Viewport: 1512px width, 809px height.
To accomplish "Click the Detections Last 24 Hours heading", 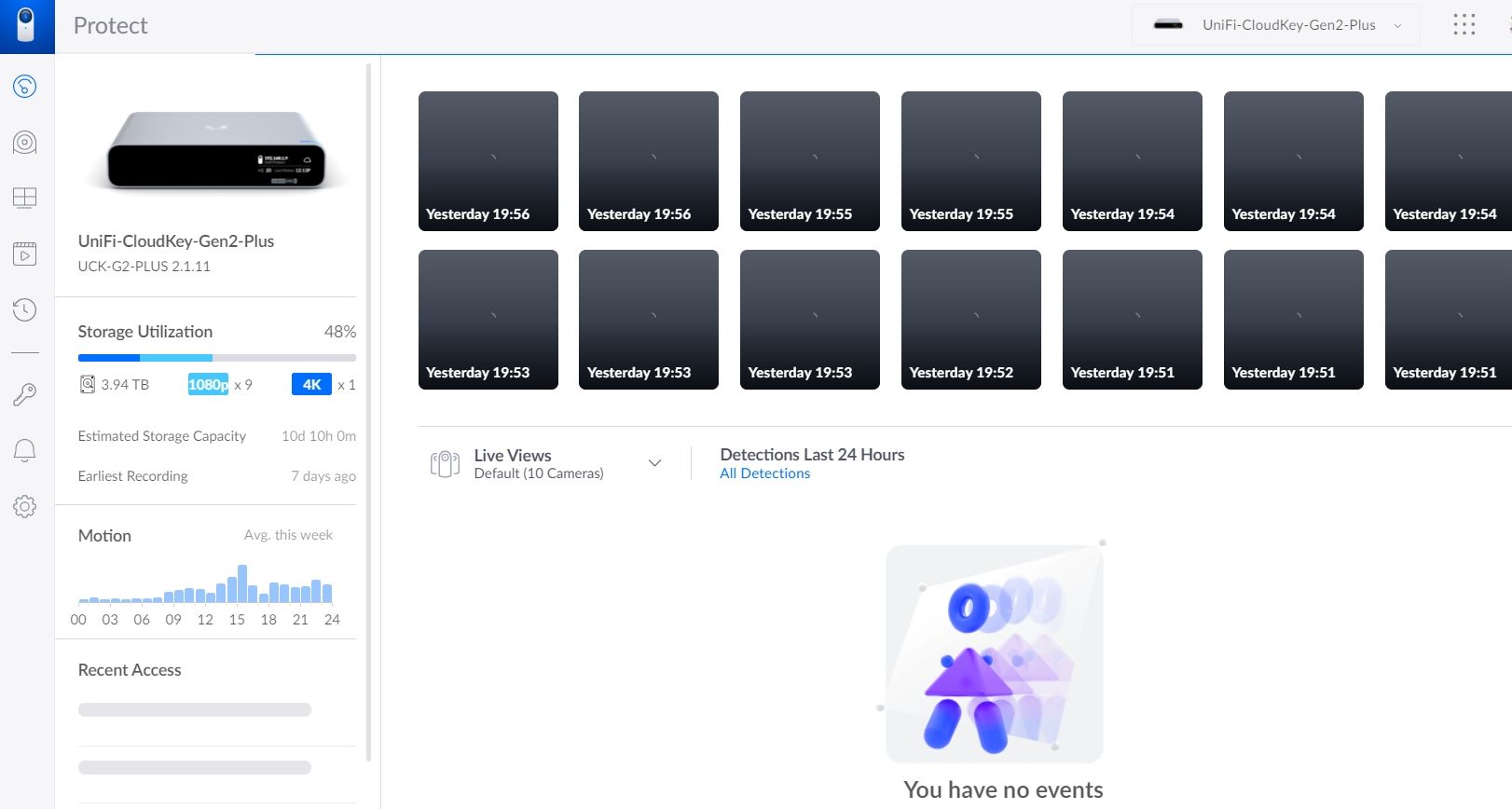I will click(x=812, y=454).
